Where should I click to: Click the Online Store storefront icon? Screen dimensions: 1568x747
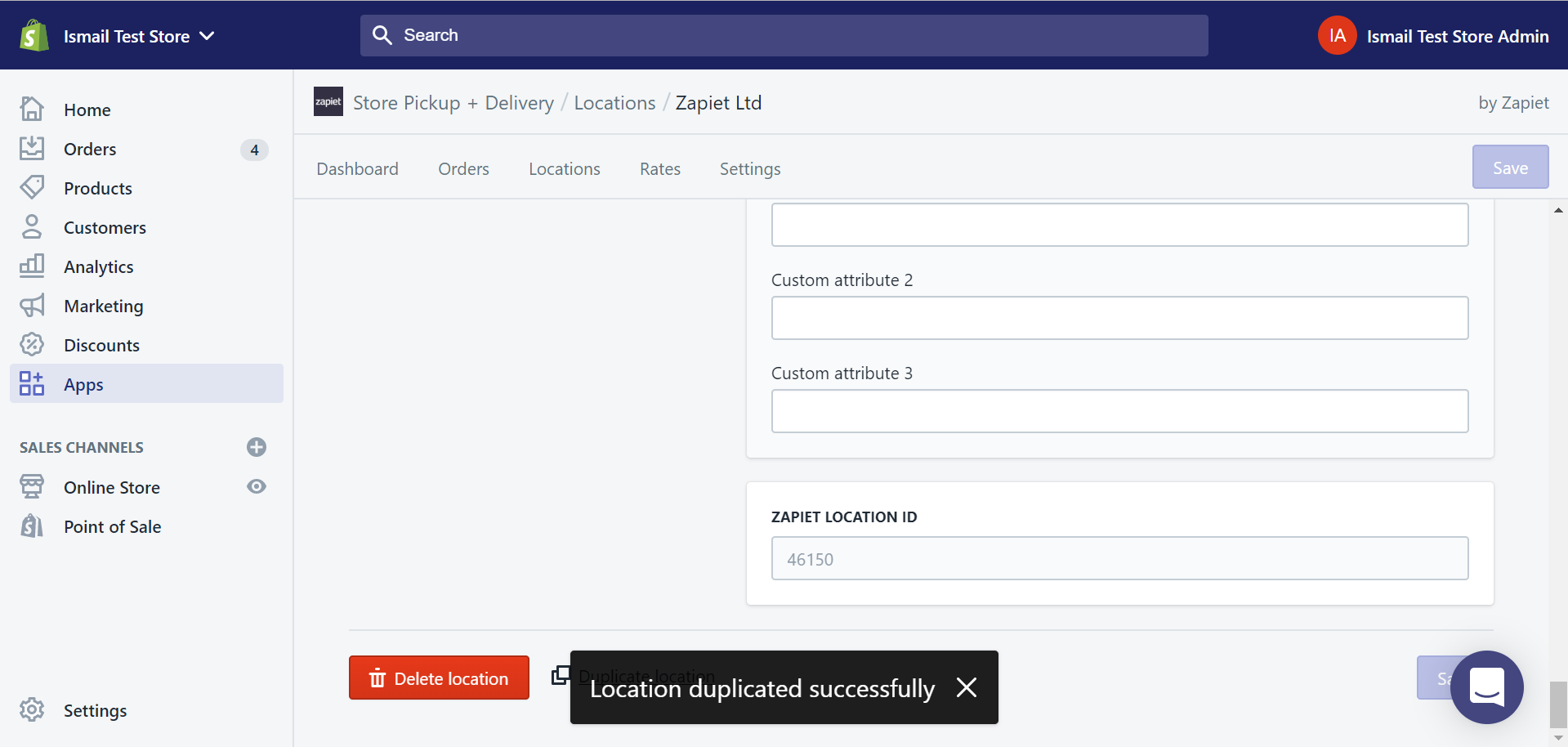click(32, 487)
